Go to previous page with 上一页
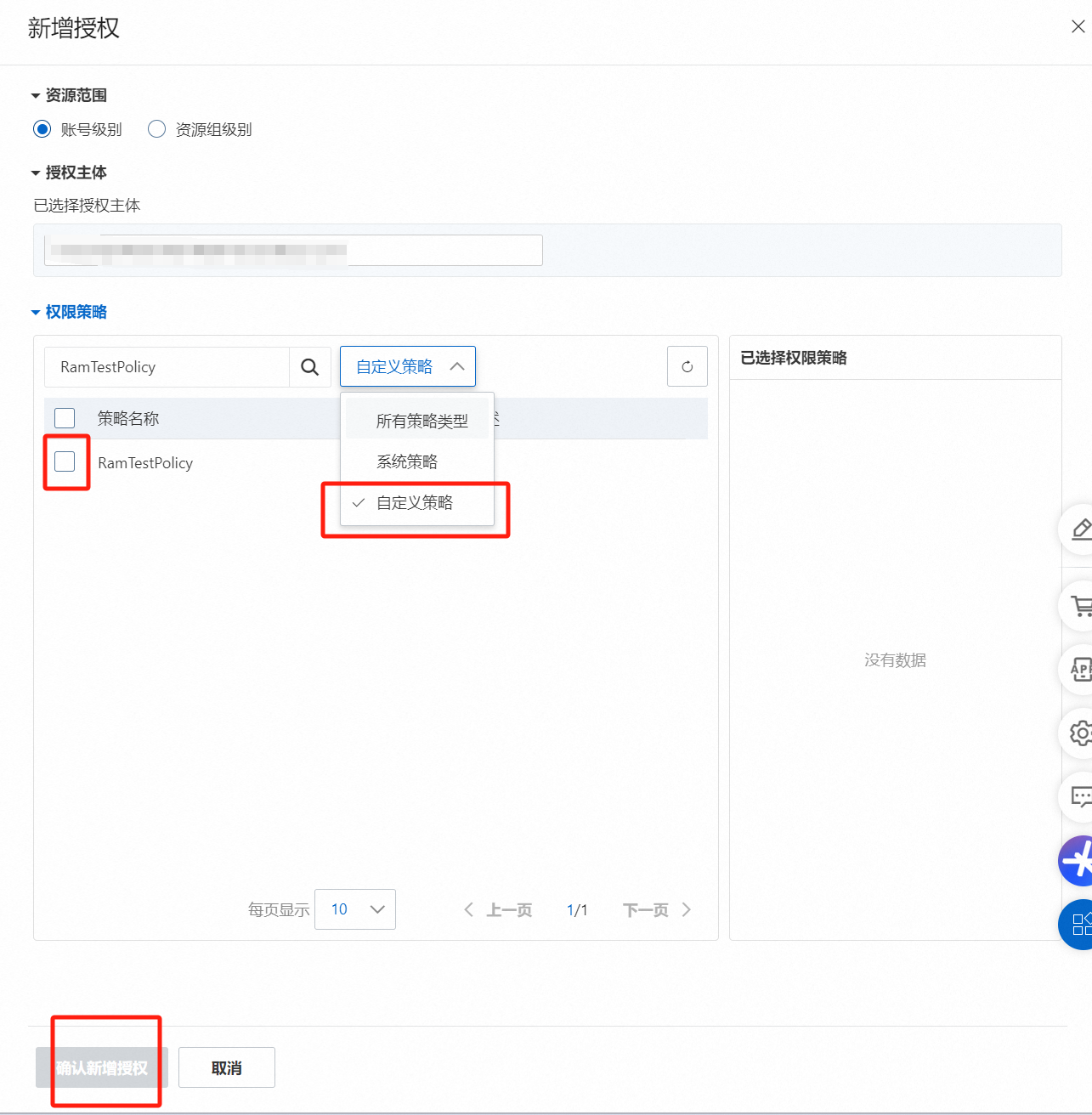 pos(499,910)
